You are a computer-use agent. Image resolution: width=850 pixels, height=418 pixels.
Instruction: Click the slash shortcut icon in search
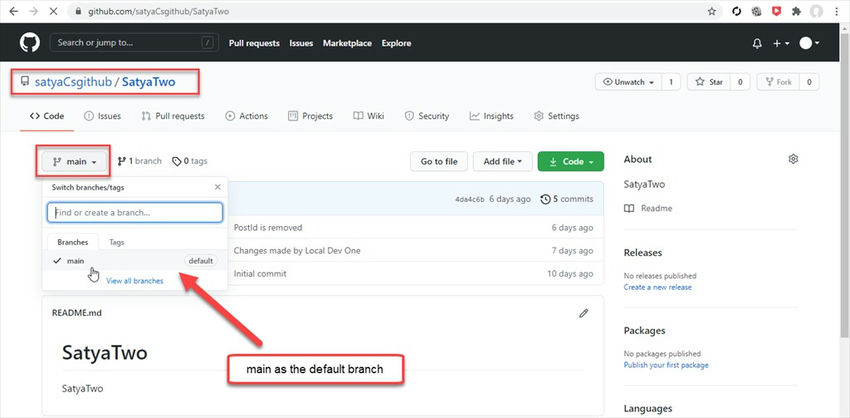pyautogui.click(x=207, y=43)
